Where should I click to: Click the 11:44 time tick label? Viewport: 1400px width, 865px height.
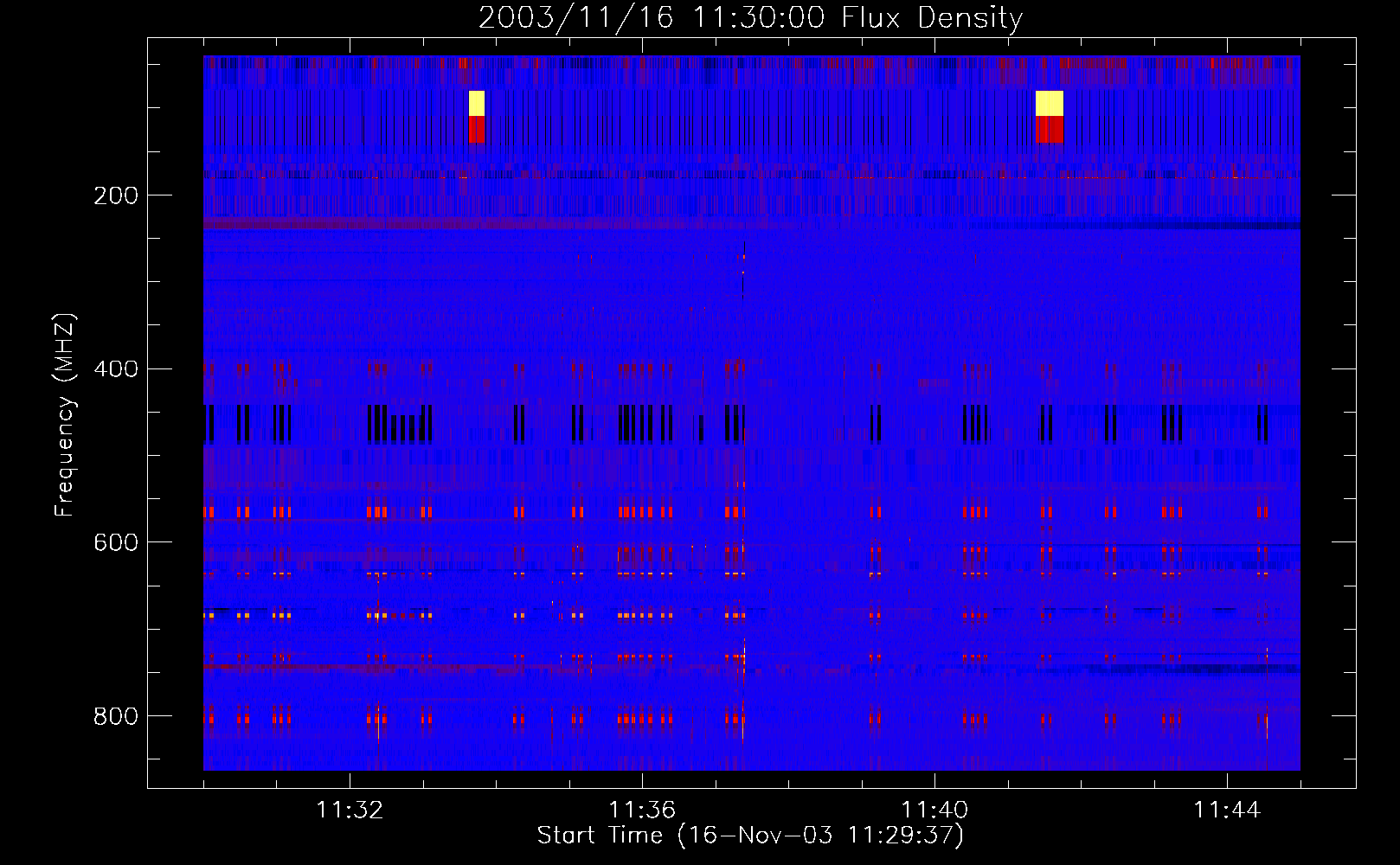pyautogui.click(x=1227, y=811)
